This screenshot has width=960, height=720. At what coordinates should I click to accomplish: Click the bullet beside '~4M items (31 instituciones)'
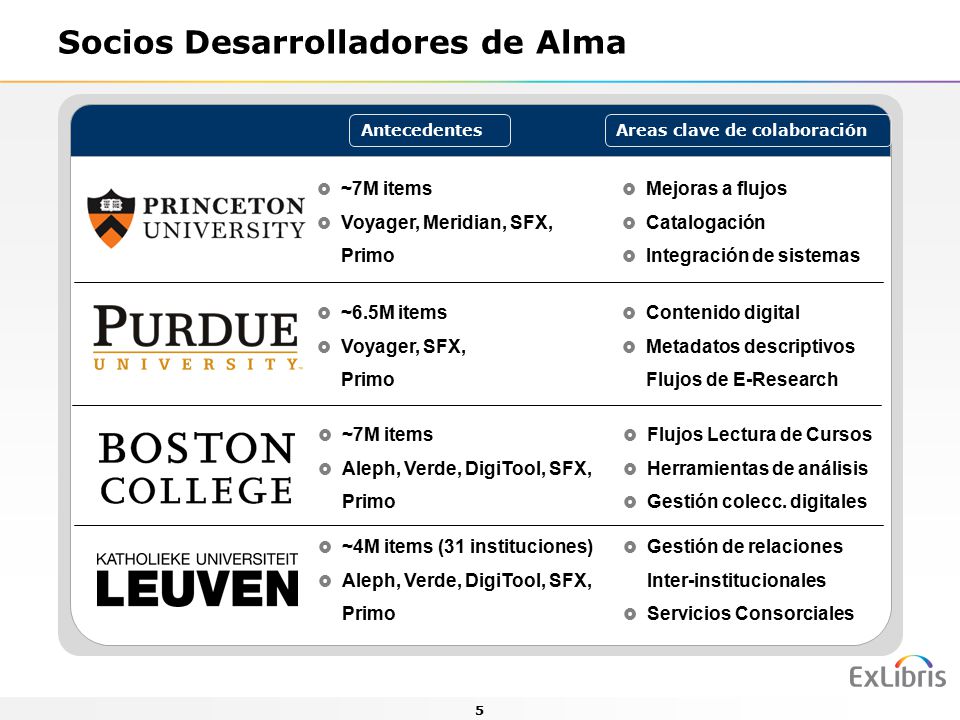point(325,547)
